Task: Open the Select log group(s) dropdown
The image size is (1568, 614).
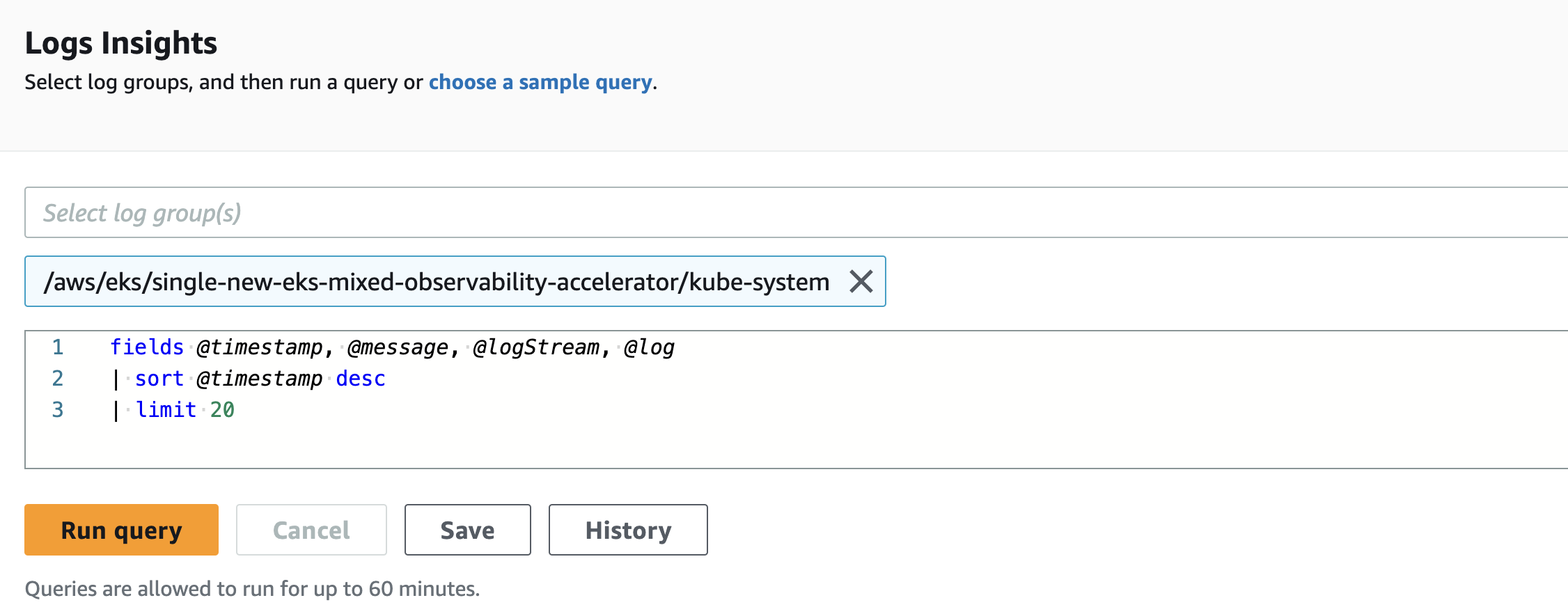Action: [x=796, y=212]
